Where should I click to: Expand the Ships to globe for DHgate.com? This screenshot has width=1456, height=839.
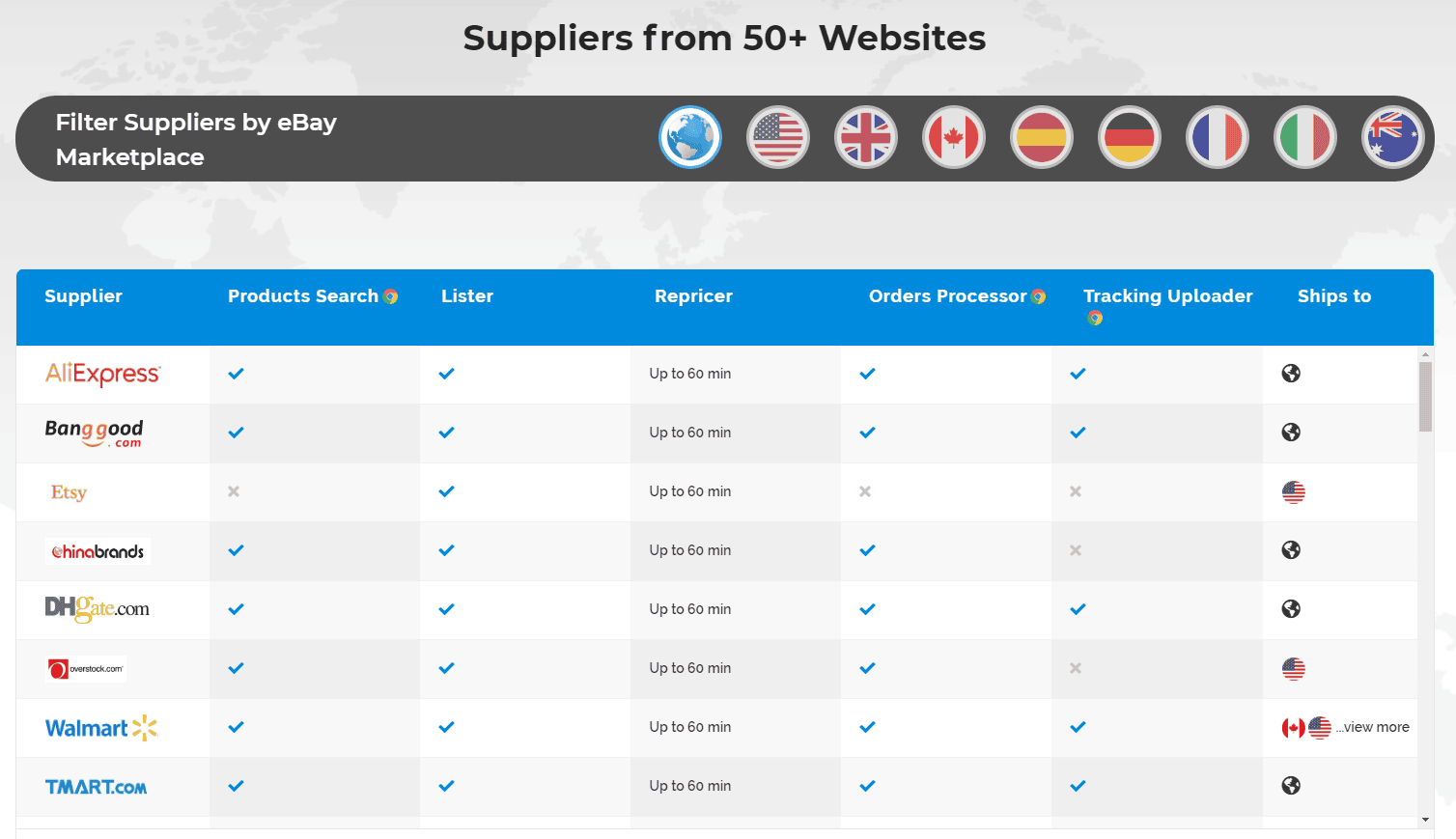[1291, 609]
